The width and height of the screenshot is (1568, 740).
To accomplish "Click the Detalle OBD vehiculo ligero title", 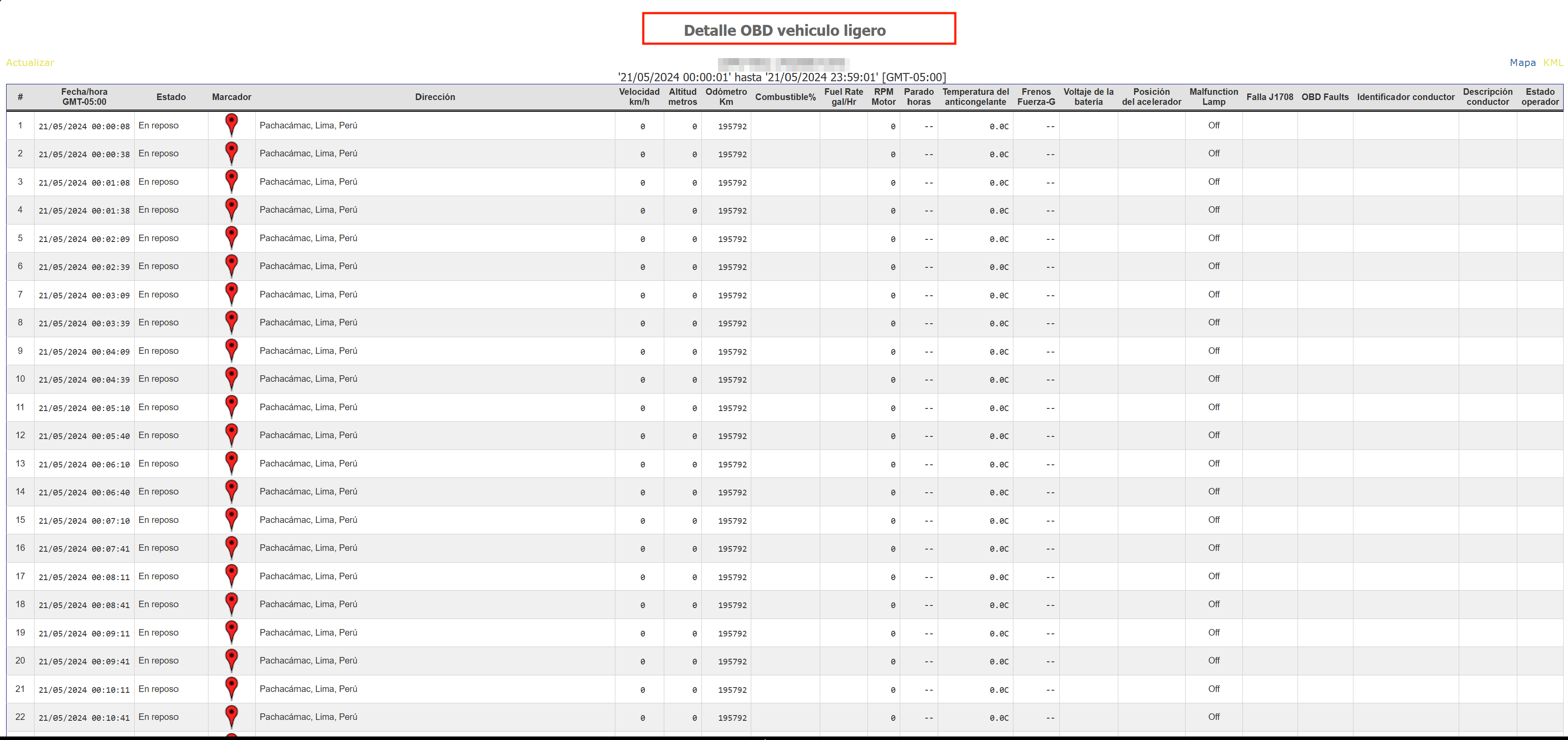I will coord(784,31).
